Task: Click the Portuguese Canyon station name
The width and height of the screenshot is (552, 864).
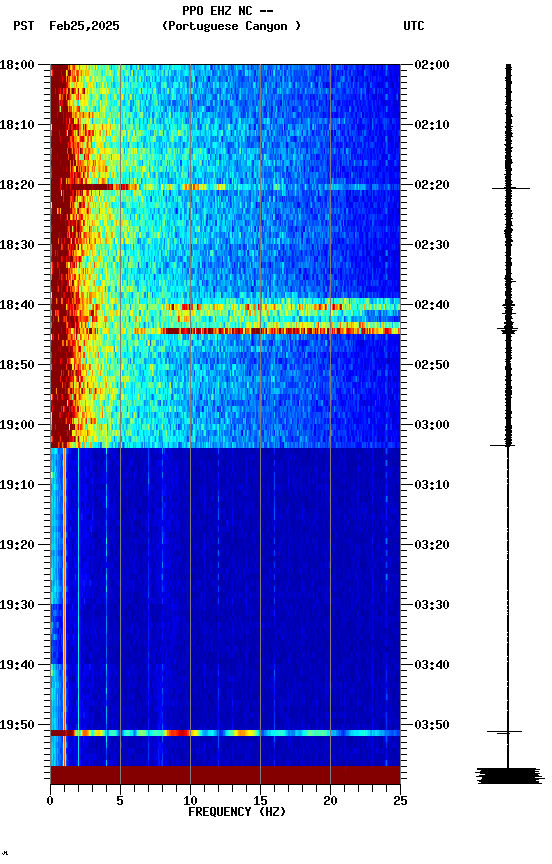Action: click(x=231, y=26)
